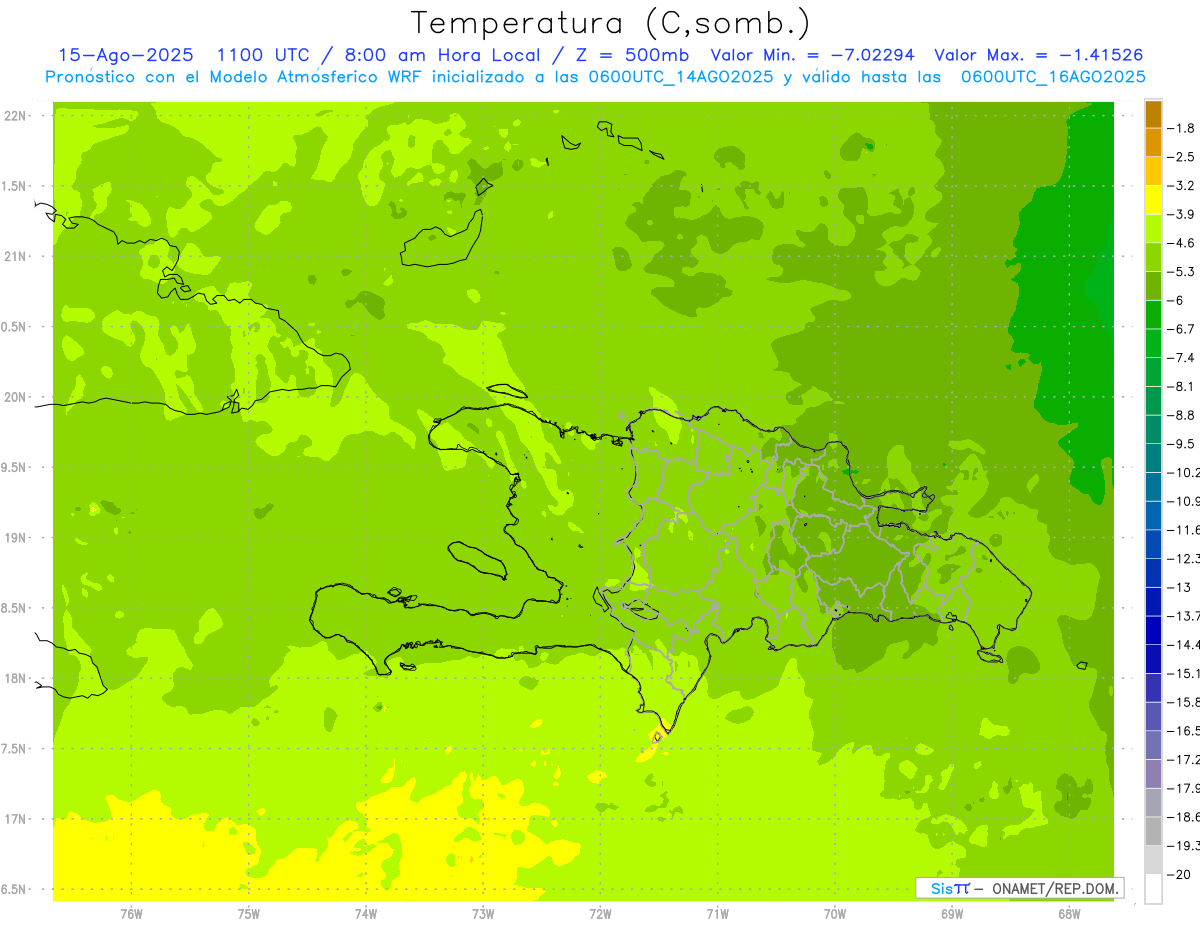Click the date text '15-Ago-2025'
This screenshot has height=927, width=1200.
click(x=126, y=56)
